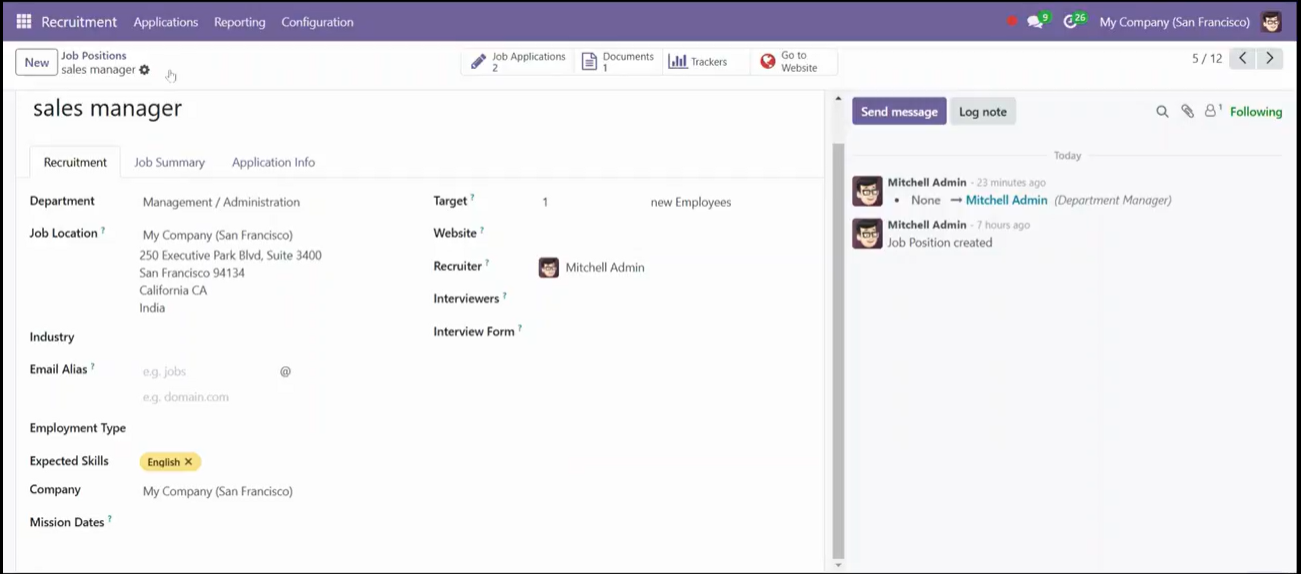Go to previous record arrow

coord(1243,59)
